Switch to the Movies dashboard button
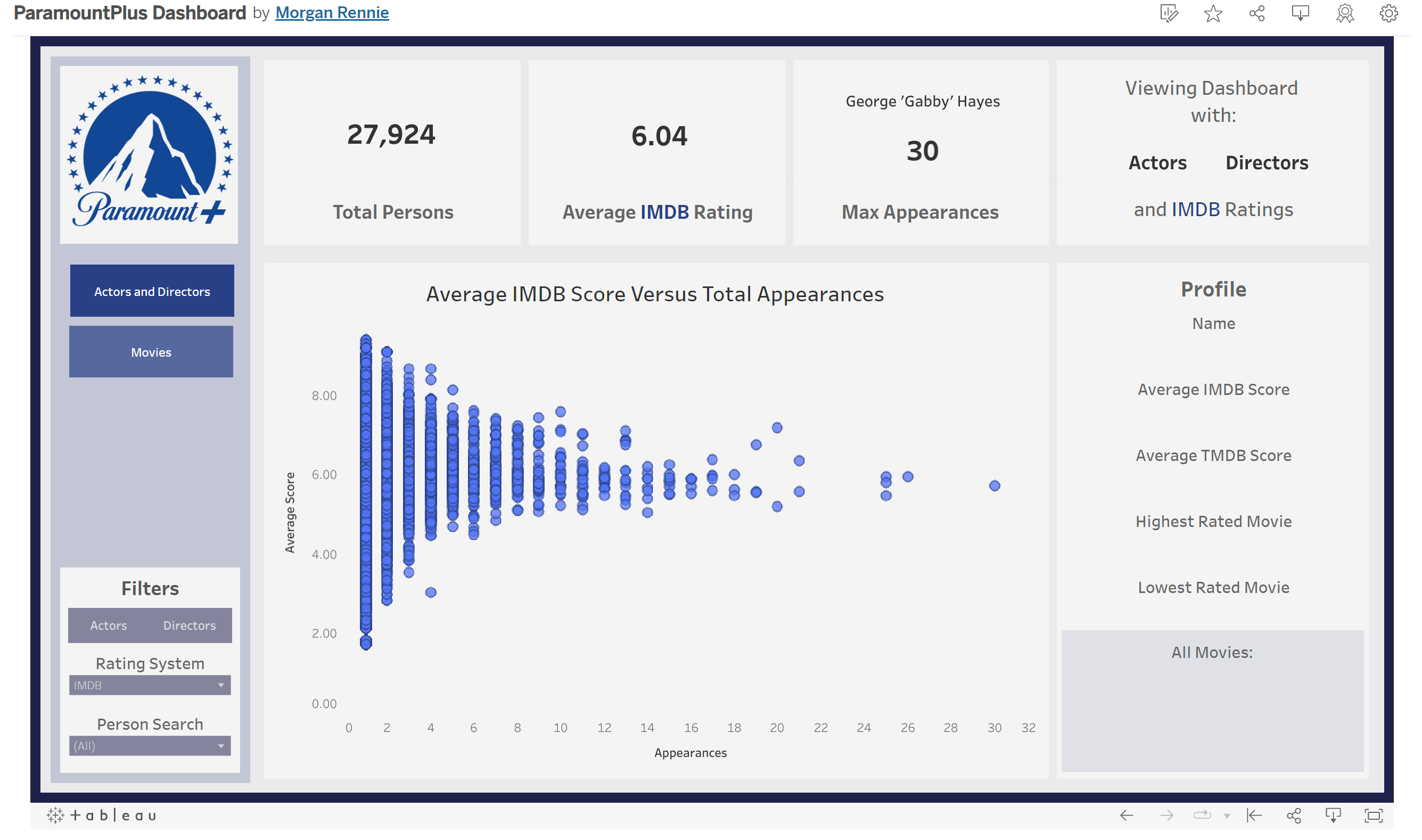 (151, 351)
